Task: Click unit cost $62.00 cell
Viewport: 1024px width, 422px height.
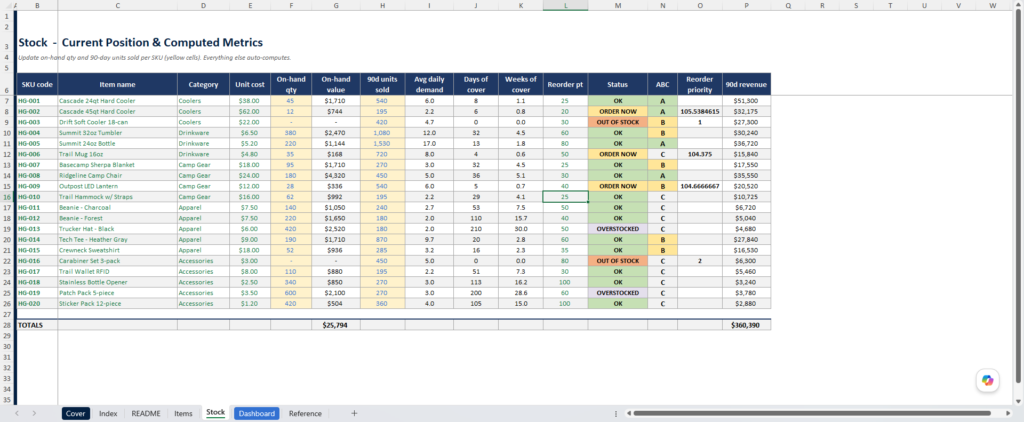Action: 250,112
